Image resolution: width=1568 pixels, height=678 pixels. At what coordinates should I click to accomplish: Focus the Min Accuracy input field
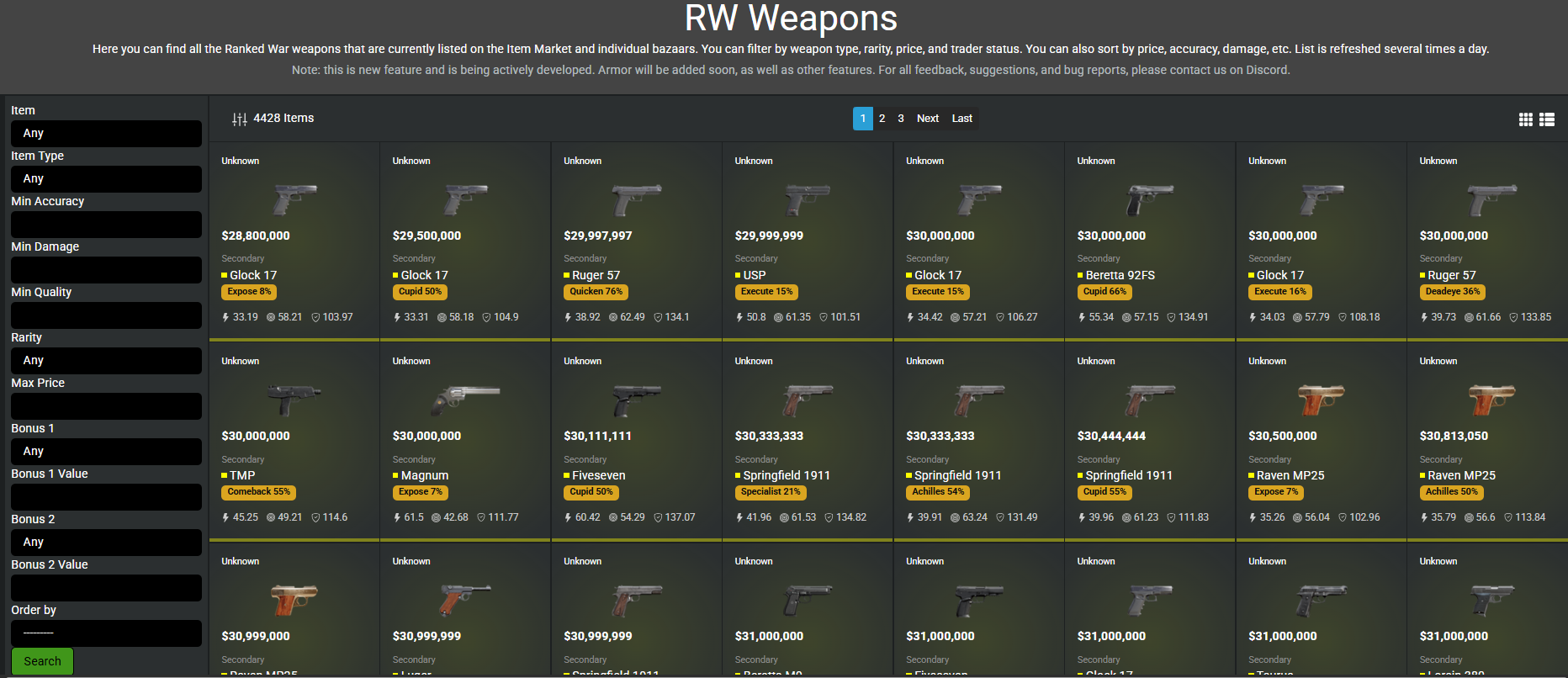(x=106, y=224)
